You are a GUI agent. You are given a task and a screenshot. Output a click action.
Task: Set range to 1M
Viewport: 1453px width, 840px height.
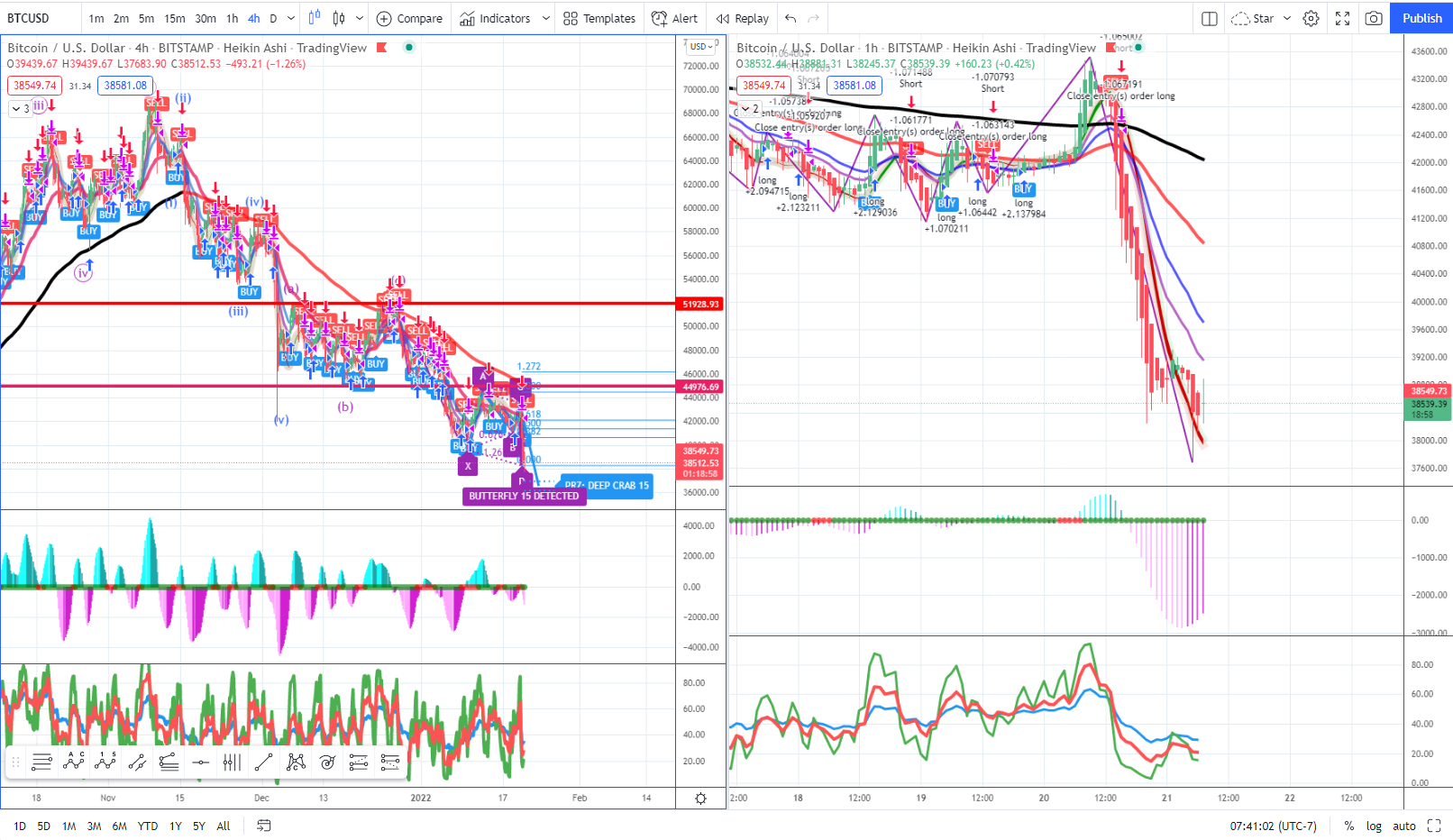pos(69,826)
